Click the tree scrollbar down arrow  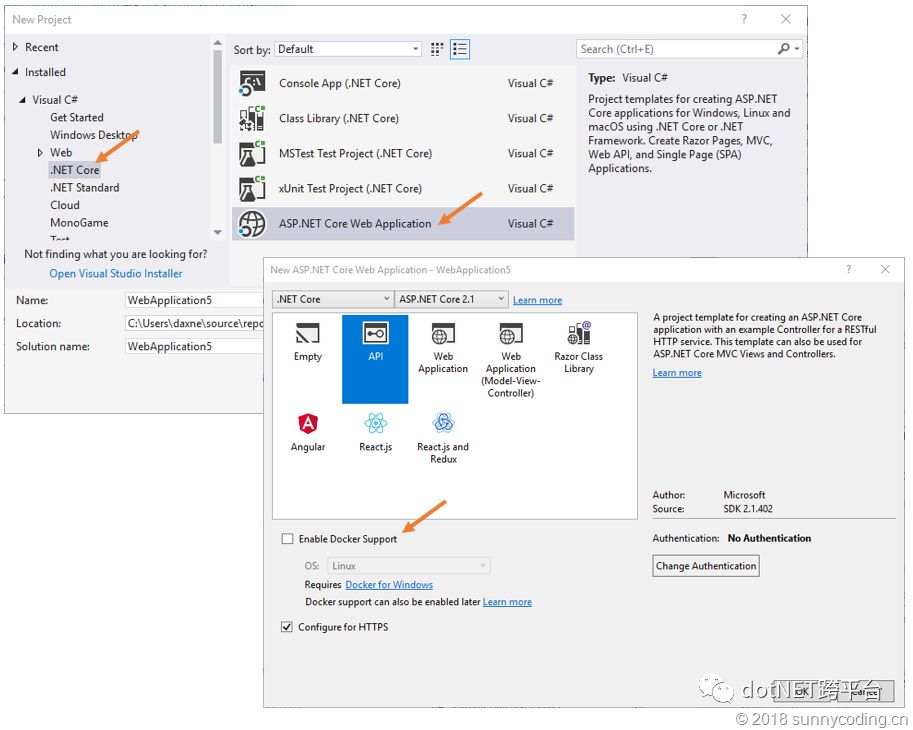click(217, 232)
